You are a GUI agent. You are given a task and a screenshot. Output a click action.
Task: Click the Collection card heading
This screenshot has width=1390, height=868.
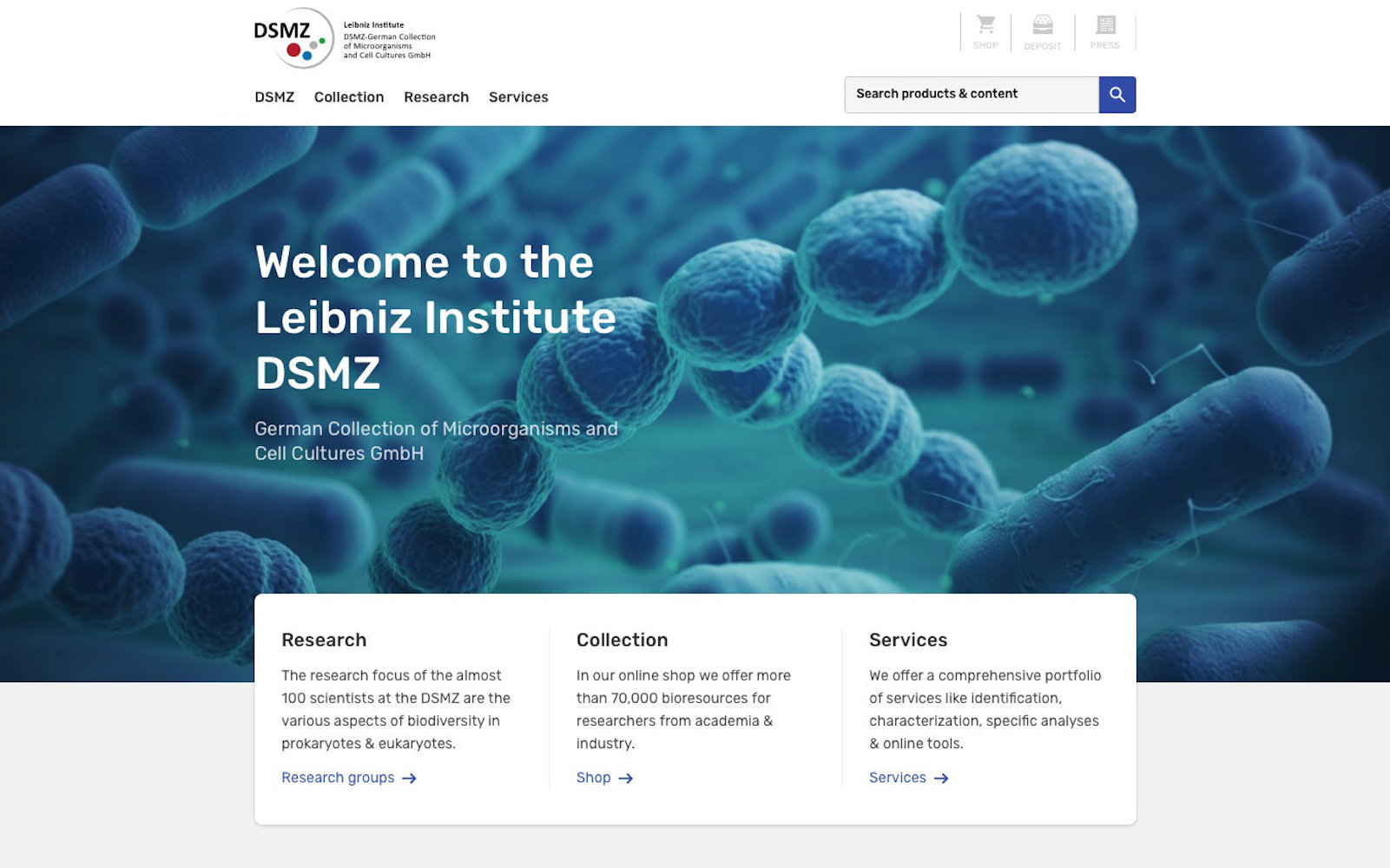click(x=622, y=640)
